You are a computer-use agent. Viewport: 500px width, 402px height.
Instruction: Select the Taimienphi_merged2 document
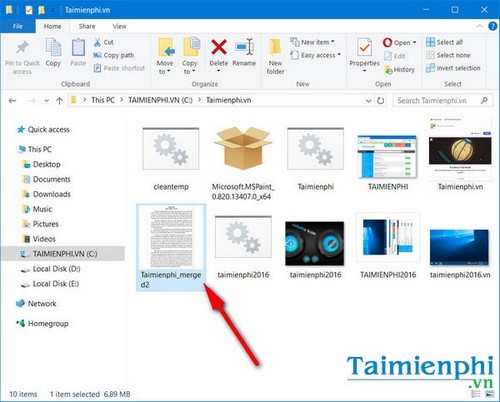[171, 247]
